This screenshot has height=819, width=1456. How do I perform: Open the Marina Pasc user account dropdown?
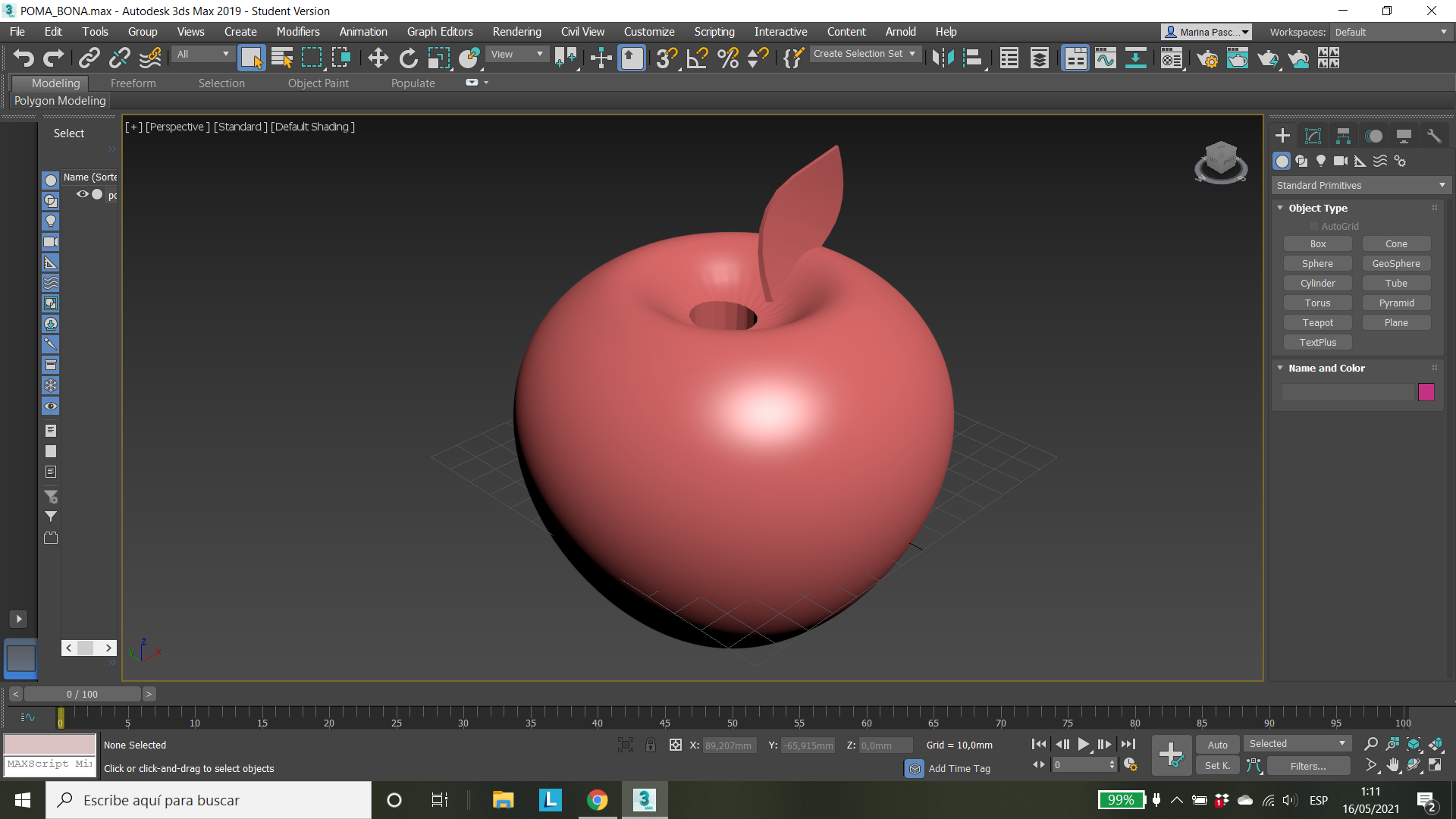pyautogui.click(x=1206, y=32)
